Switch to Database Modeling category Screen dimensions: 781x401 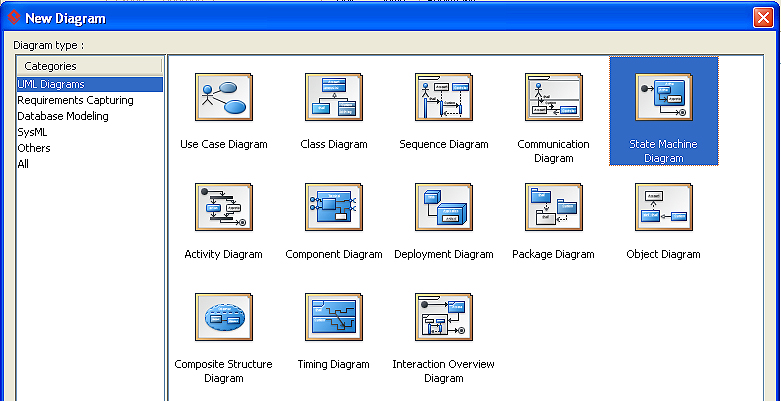63,116
